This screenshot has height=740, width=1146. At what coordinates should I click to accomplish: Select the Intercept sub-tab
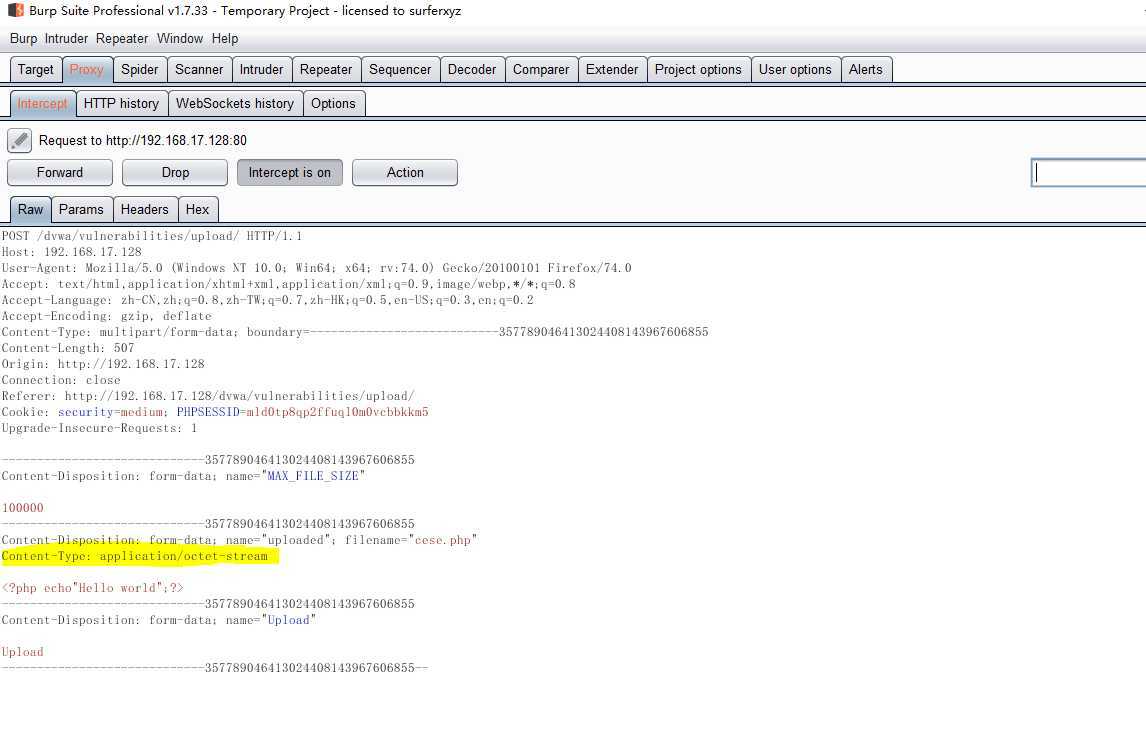pyautogui.click(x=42, y=104)
